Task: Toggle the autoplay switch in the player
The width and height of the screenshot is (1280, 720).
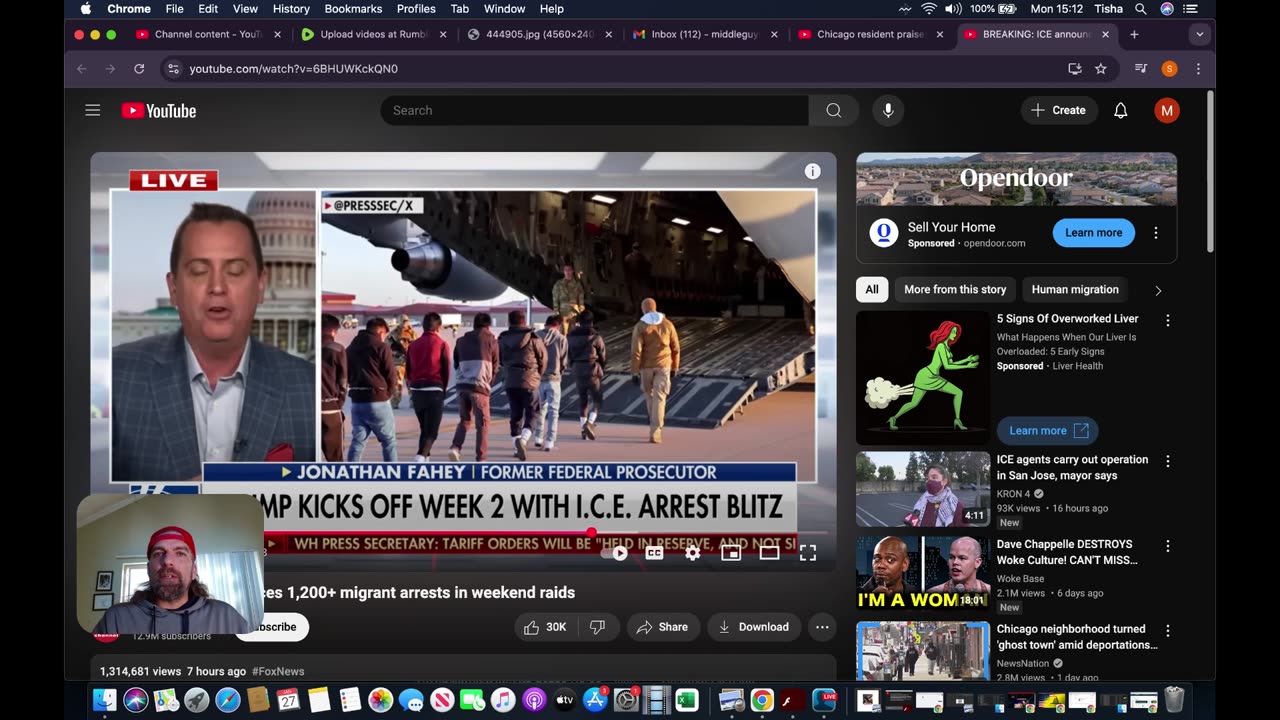Action: [616, 552]
